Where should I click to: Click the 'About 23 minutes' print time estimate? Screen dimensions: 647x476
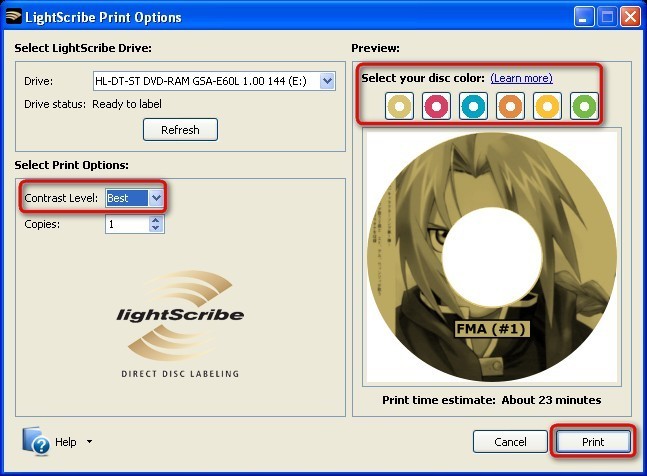pyautogui.click(x=551, y=400)
